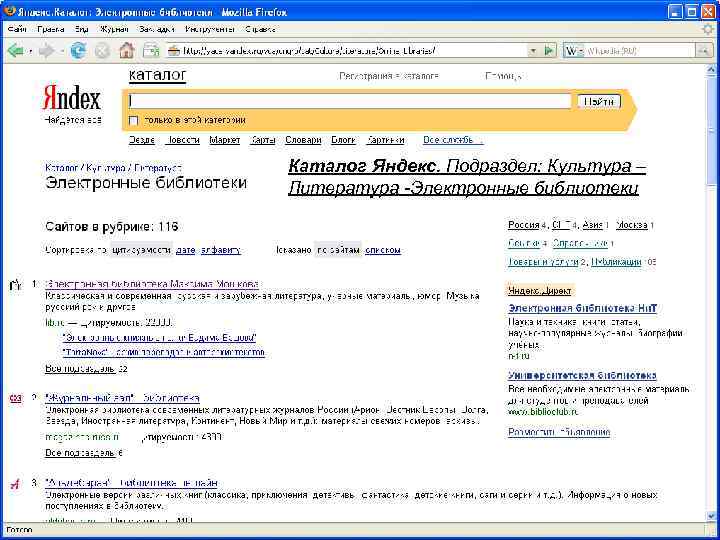Open the Маркет service link
Image resolution: width=720 pixels, height=540 pixels.
tap(225, 140)
